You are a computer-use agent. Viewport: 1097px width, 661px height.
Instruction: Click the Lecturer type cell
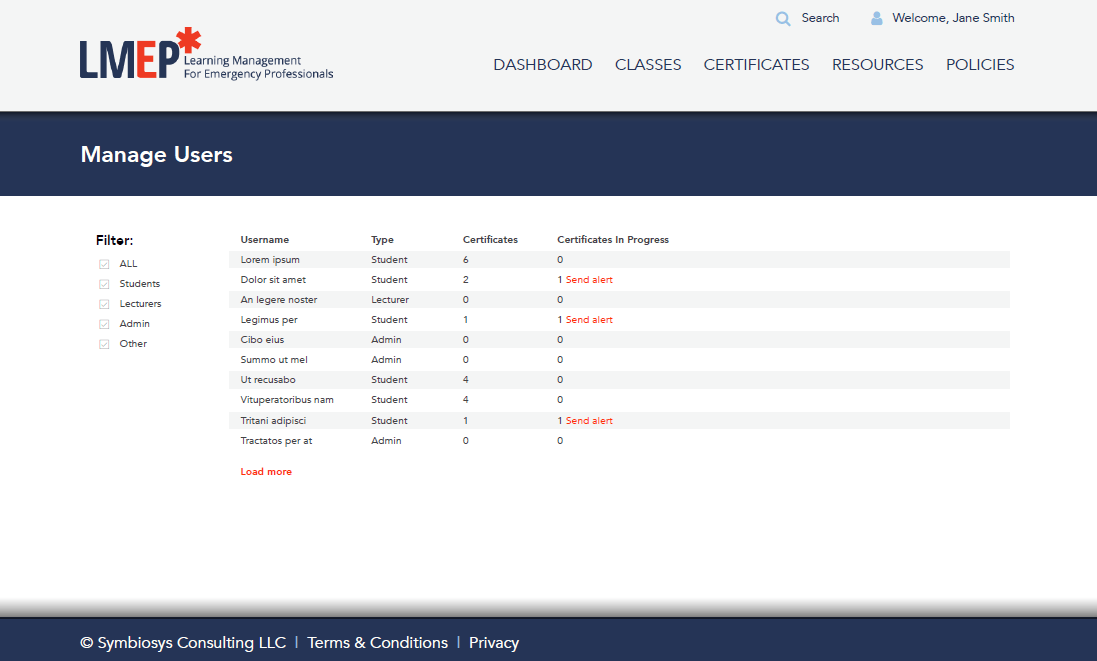tap(390, 300)
